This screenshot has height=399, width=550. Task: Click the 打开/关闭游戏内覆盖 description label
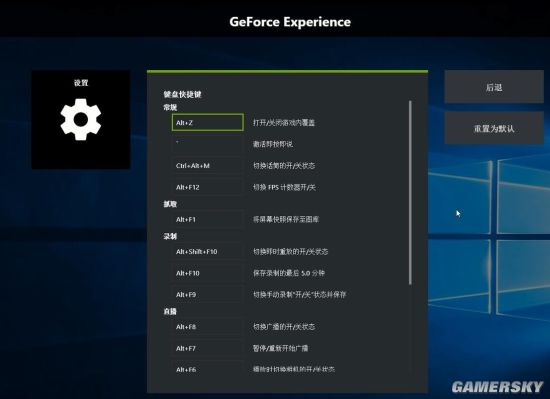click(x=284, y=123)
